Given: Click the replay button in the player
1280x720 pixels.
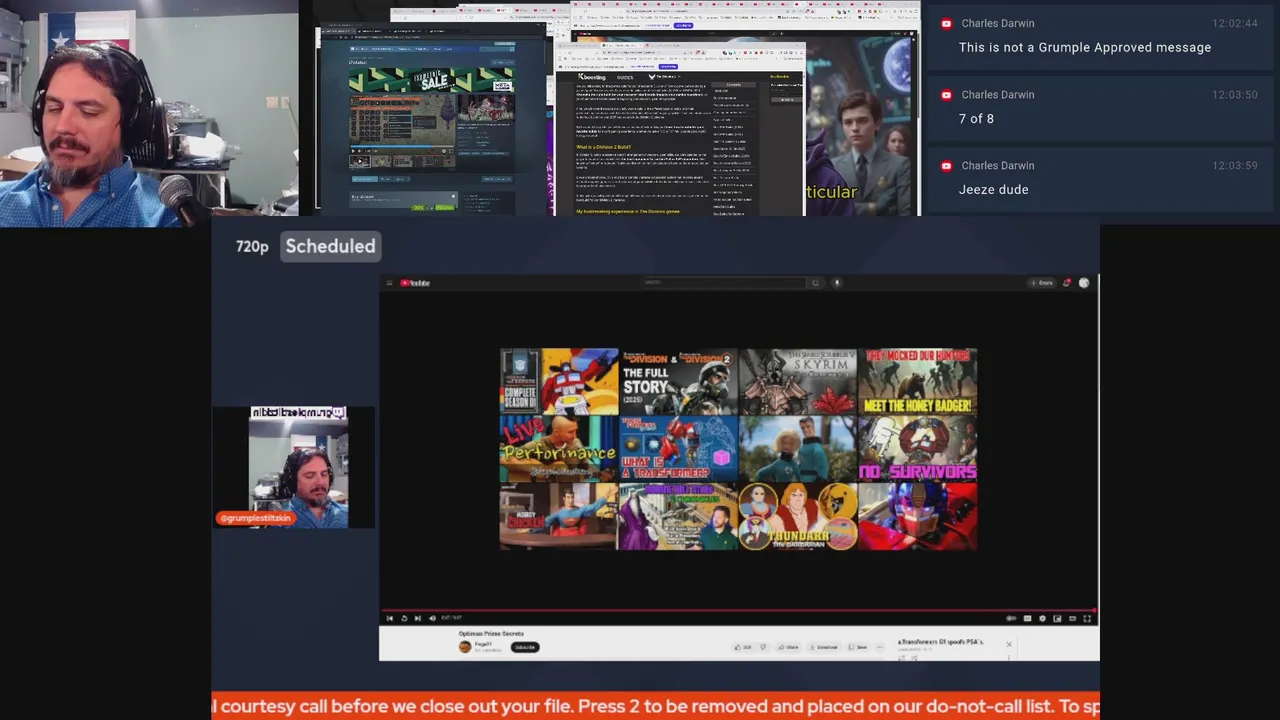Looking at the screenshot, I should point(404,618).
